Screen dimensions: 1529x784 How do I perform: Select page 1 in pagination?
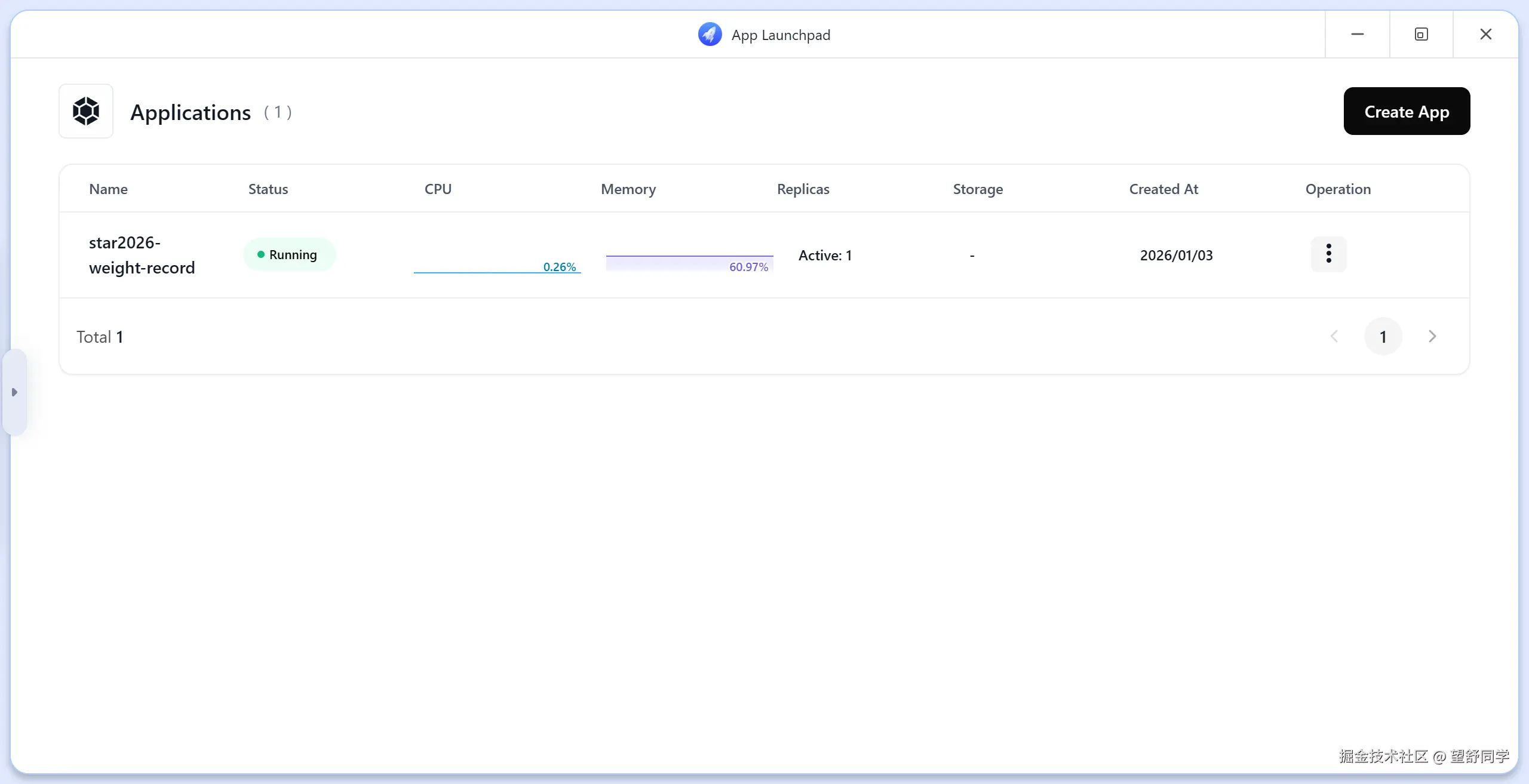pos(1383,337)
